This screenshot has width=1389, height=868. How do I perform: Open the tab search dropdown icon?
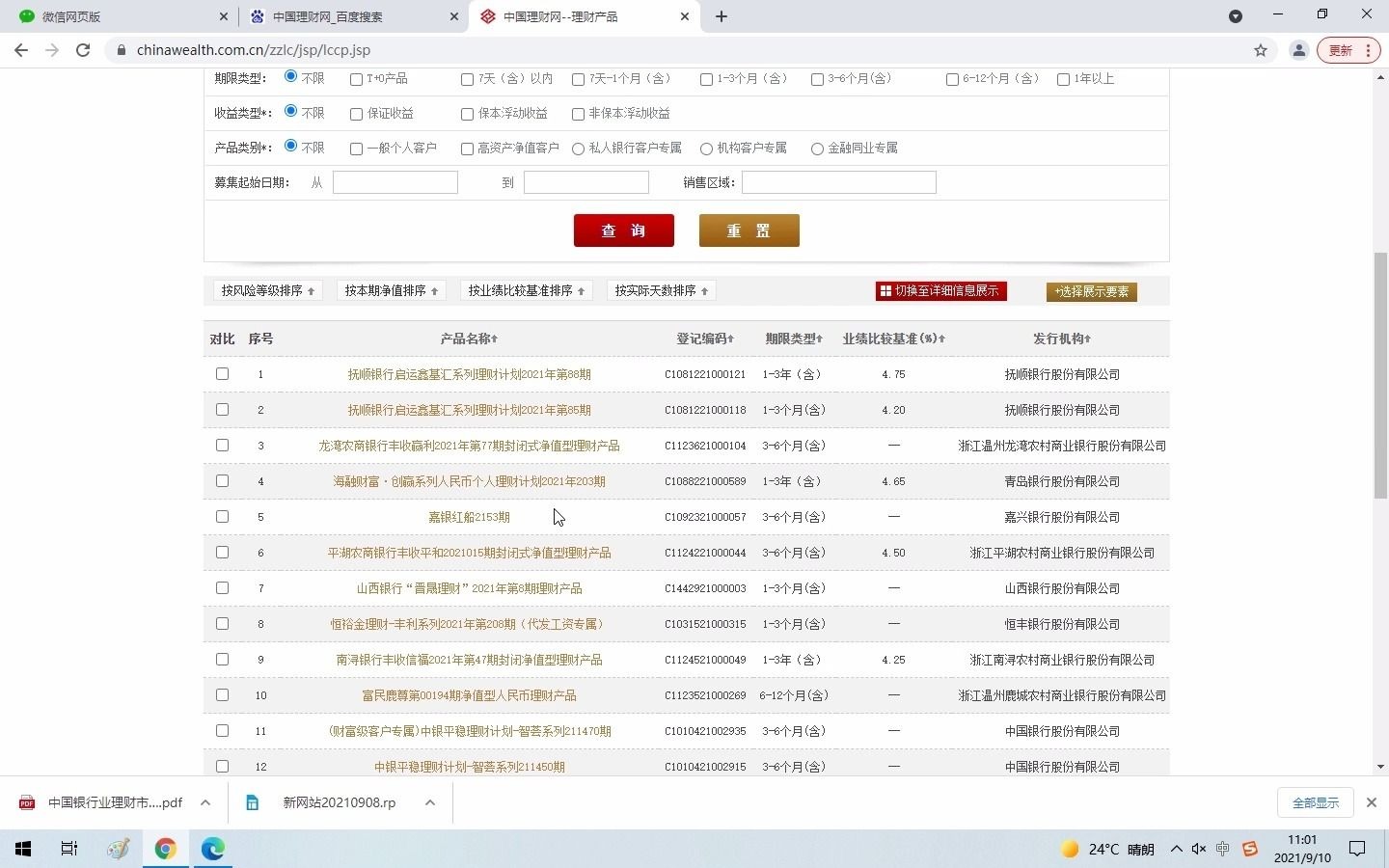[1236, 16]
